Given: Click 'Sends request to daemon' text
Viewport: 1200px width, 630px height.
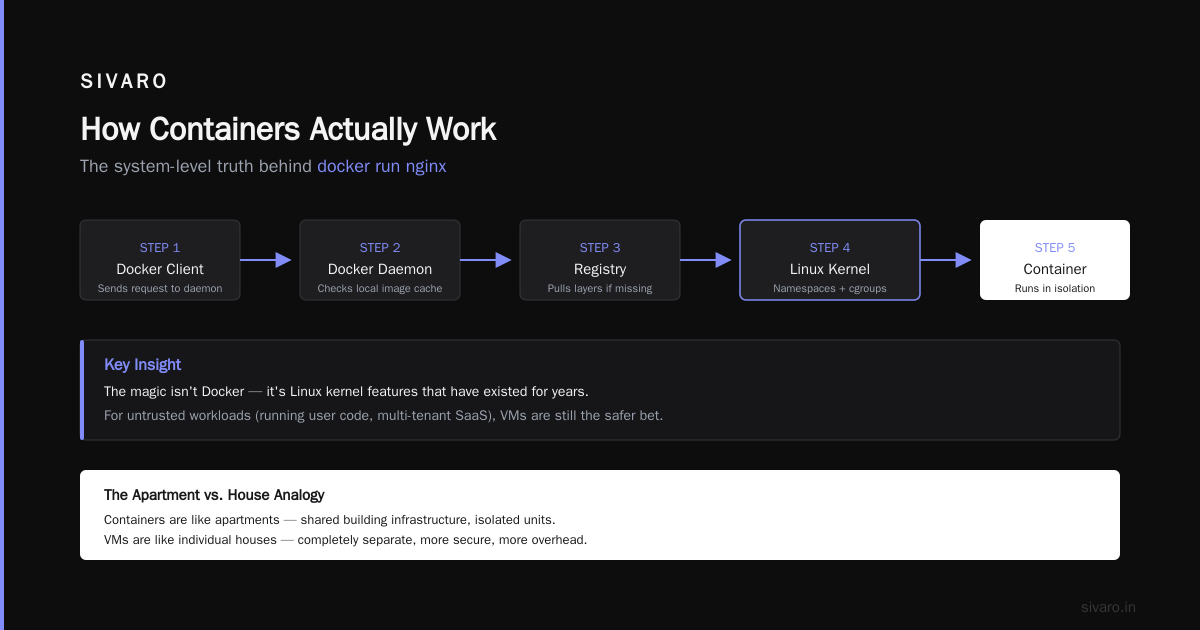Looking at the screenshot, I should point(160,288).
